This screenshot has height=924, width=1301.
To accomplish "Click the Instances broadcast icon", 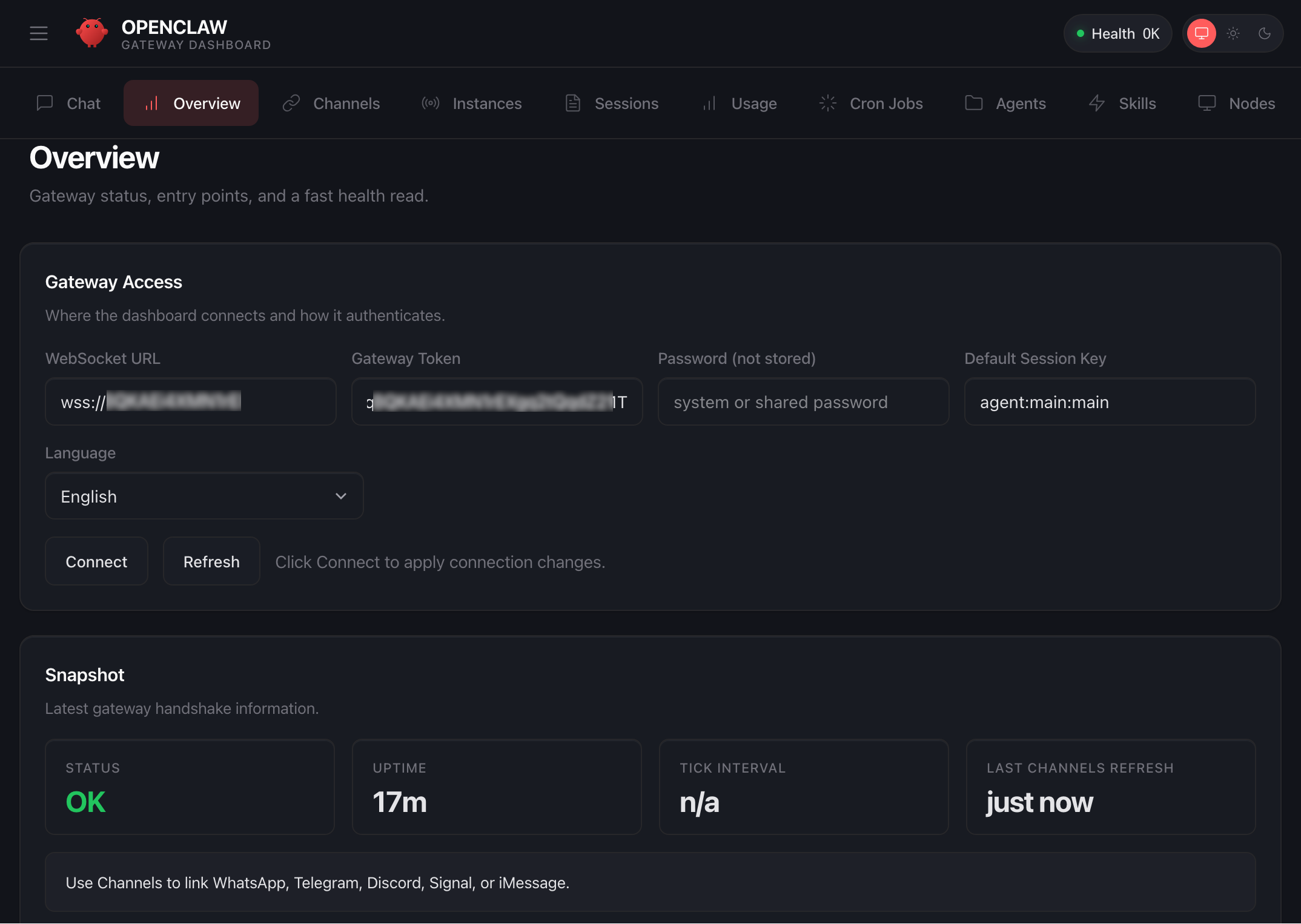I will point(431,103).
